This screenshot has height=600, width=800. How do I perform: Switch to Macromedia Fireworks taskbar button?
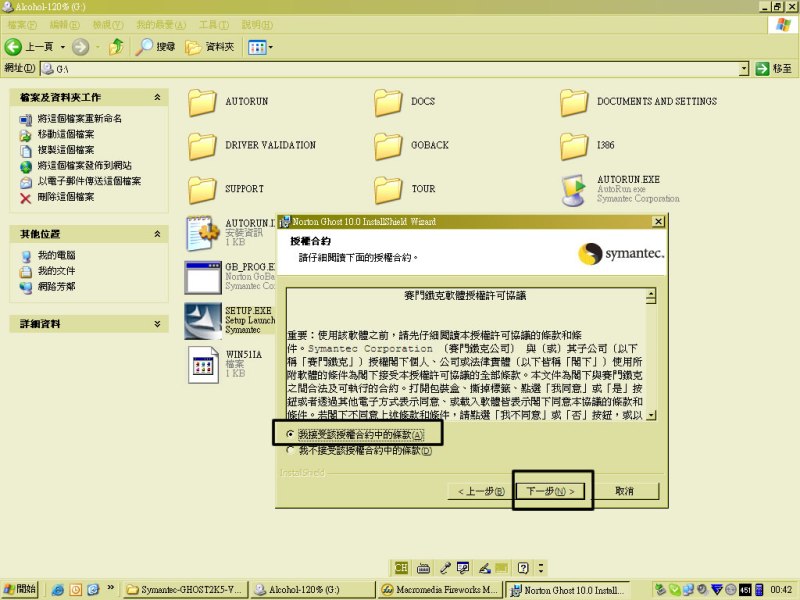(440, 590)
